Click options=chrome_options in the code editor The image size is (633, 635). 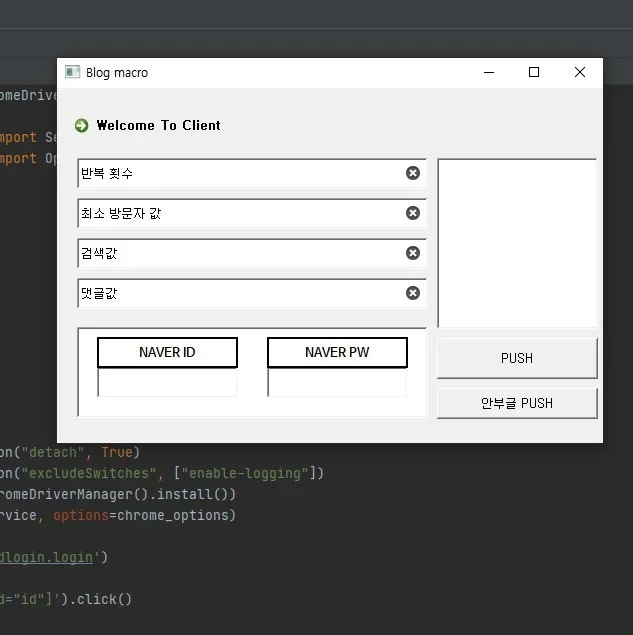[x=141, y=516]
